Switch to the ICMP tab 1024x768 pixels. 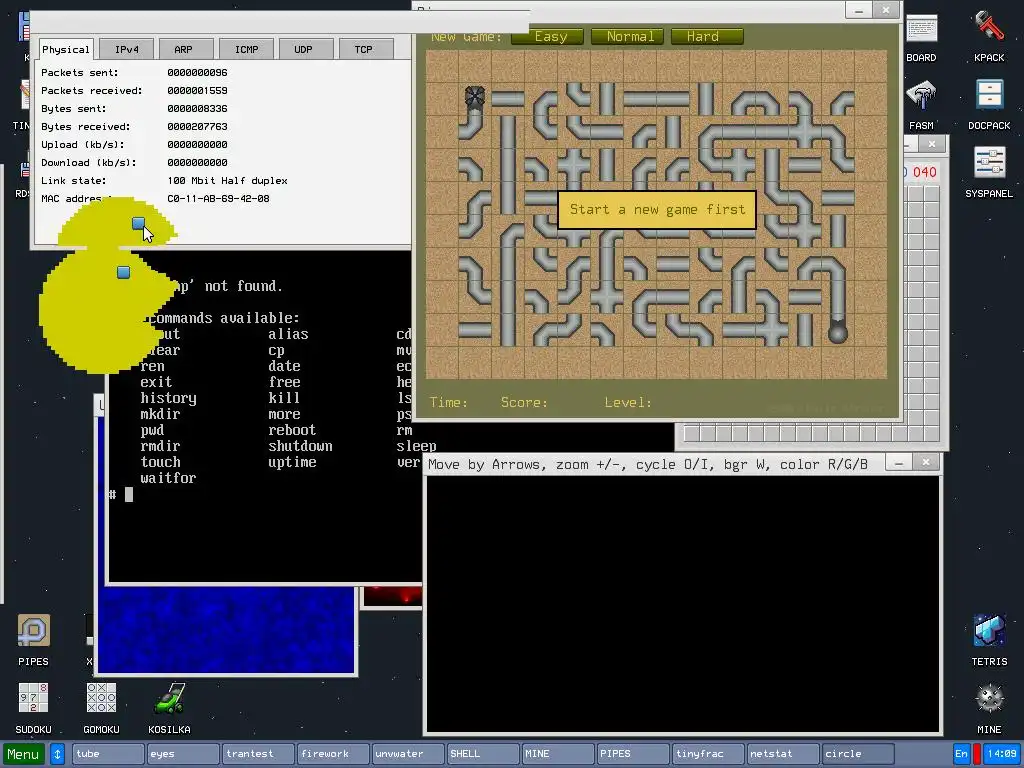246,49
